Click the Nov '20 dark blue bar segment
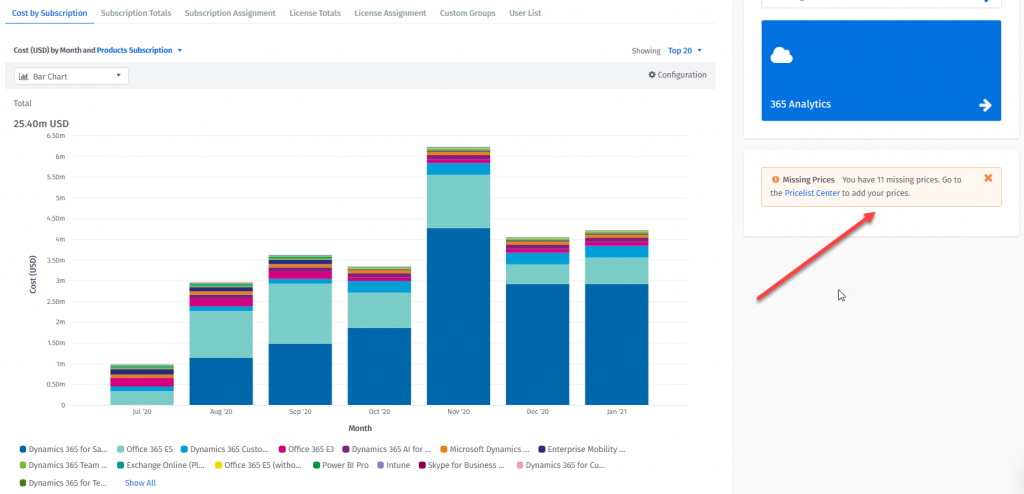 click(458, 316)
